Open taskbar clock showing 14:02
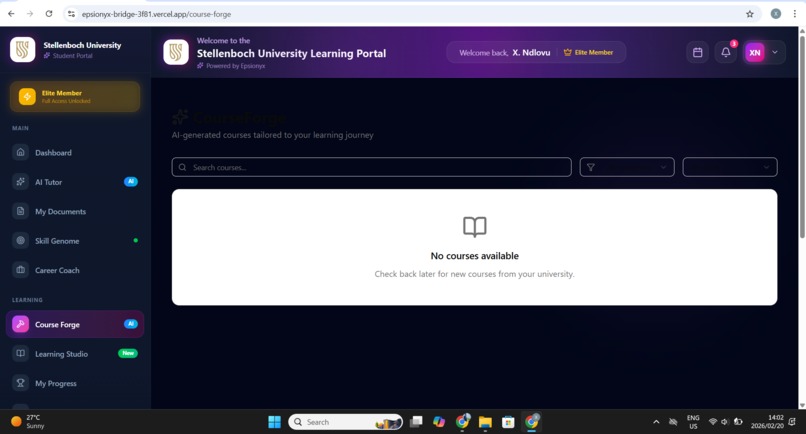This screenshot has width=806, height=434. tap(767, 422)
